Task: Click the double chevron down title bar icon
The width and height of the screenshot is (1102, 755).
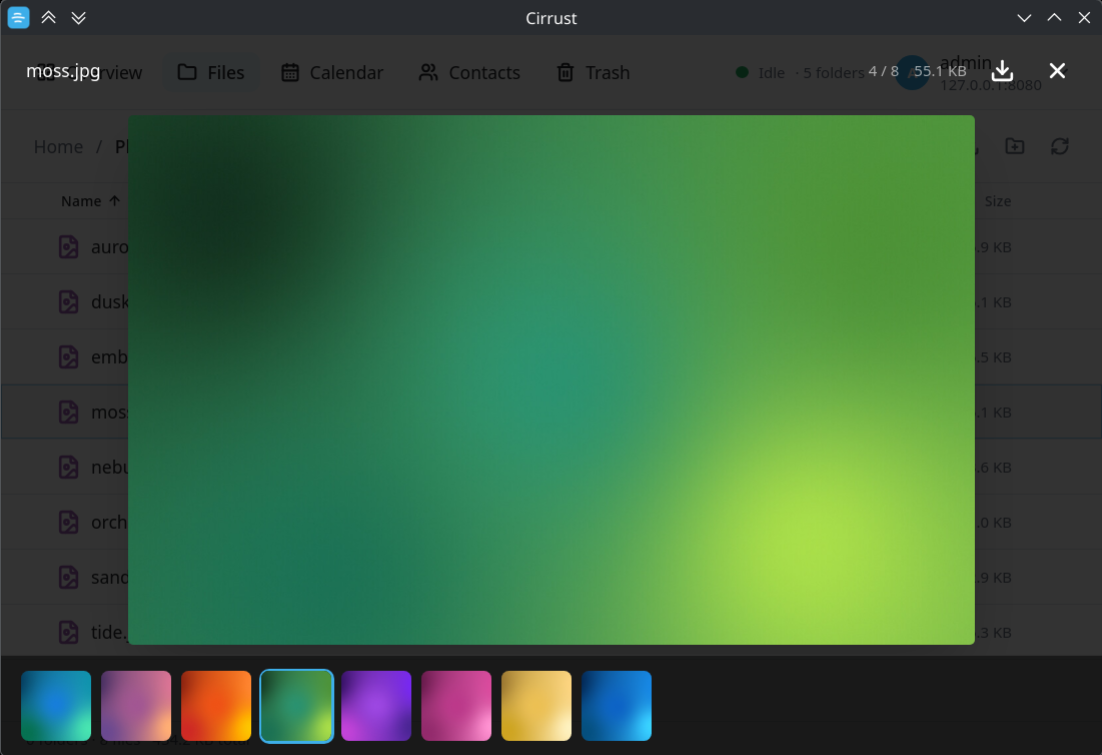Action: tap(79, 18)
